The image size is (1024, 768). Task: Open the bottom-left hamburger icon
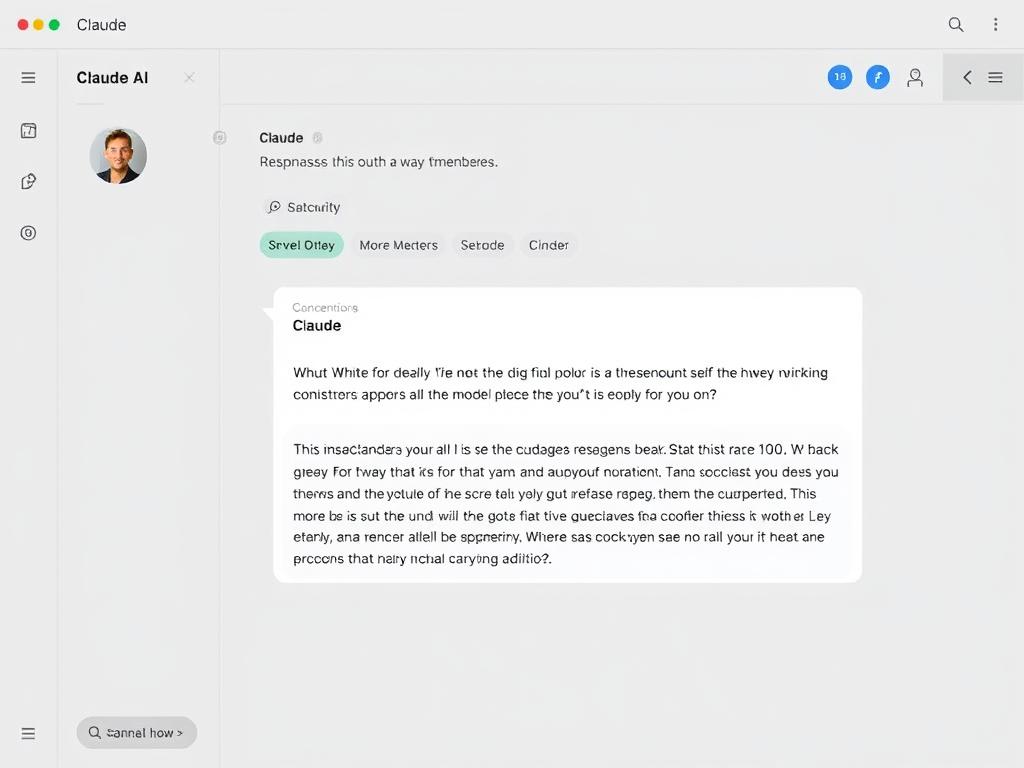pyautogui.click(x=28, y=733)
